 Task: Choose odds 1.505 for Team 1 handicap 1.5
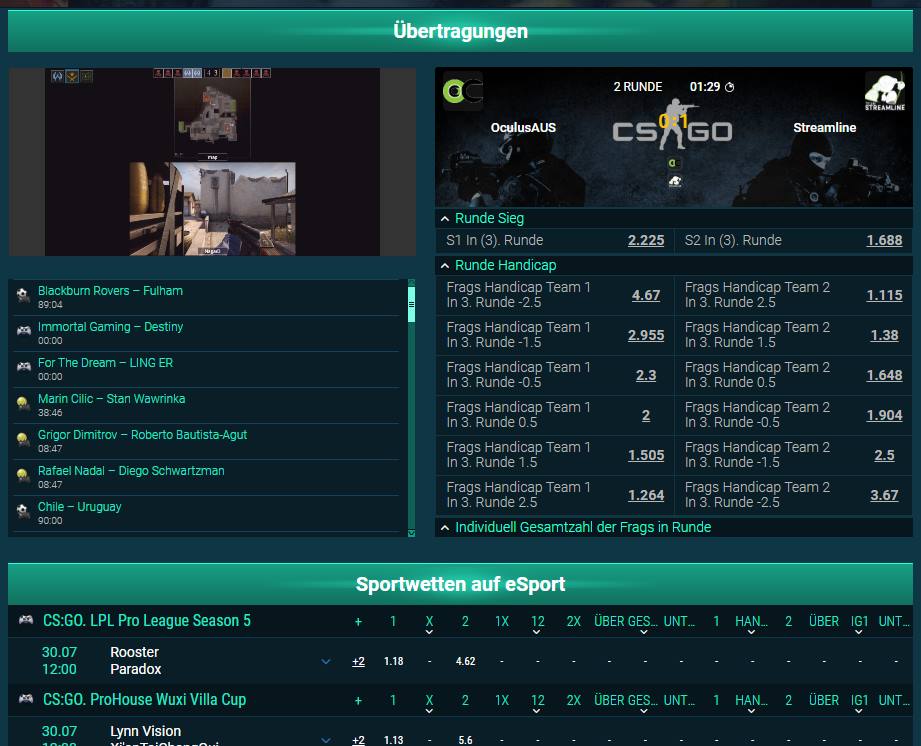pos(646,455)
